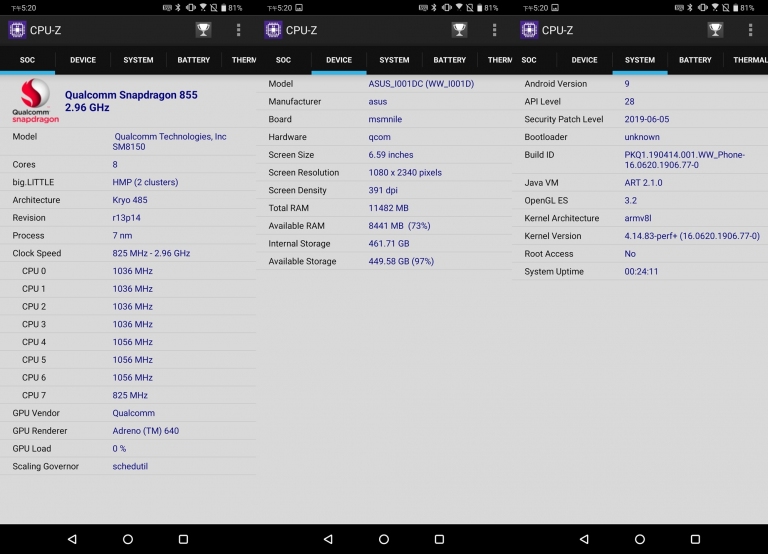Image resolution: width=768 pixels, height=554 pixels.
Task: Switch to the SOC tab in the right screen
Action: pos(529,60)
